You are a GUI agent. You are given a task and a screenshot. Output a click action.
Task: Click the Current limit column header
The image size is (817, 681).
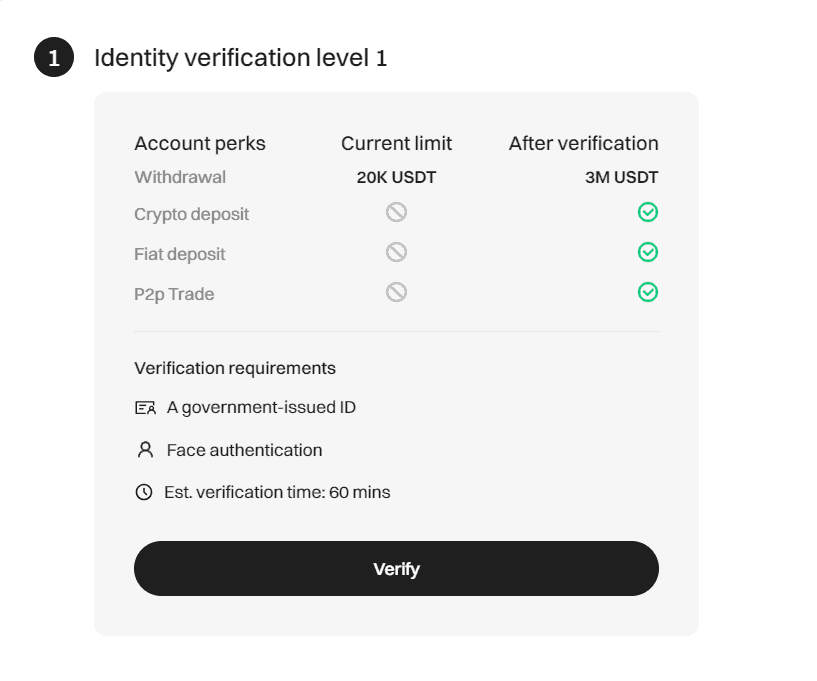(x=396, y=143)
